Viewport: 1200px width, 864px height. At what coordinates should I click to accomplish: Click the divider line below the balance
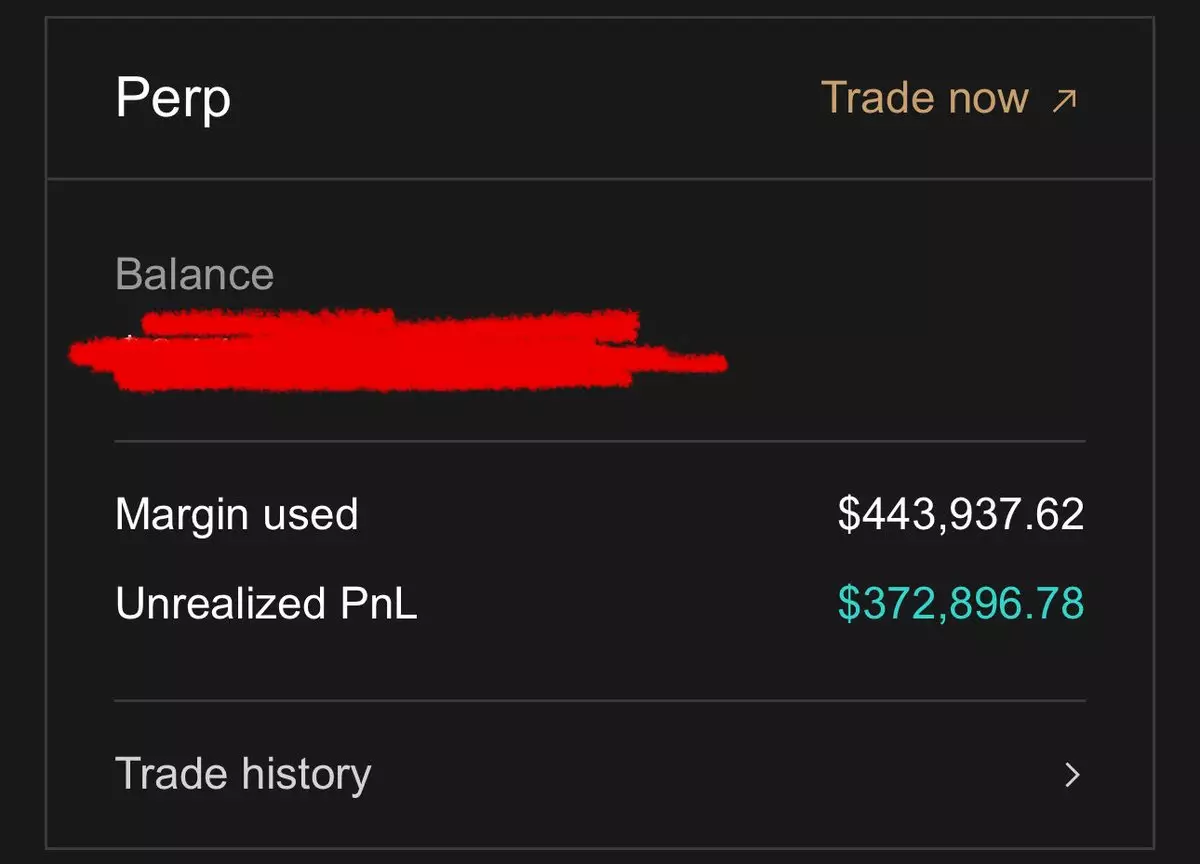[x=600, y=440]
